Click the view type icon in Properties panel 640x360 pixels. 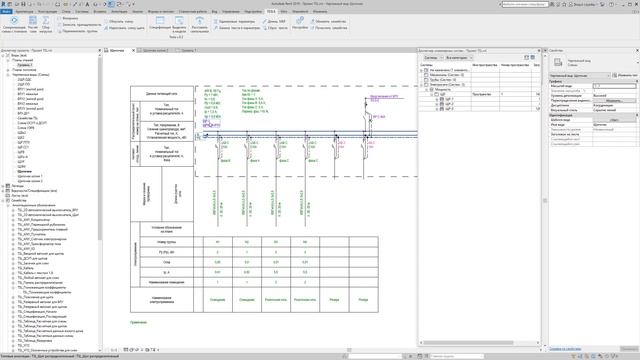pyautogui.click(x=558, y=62)
